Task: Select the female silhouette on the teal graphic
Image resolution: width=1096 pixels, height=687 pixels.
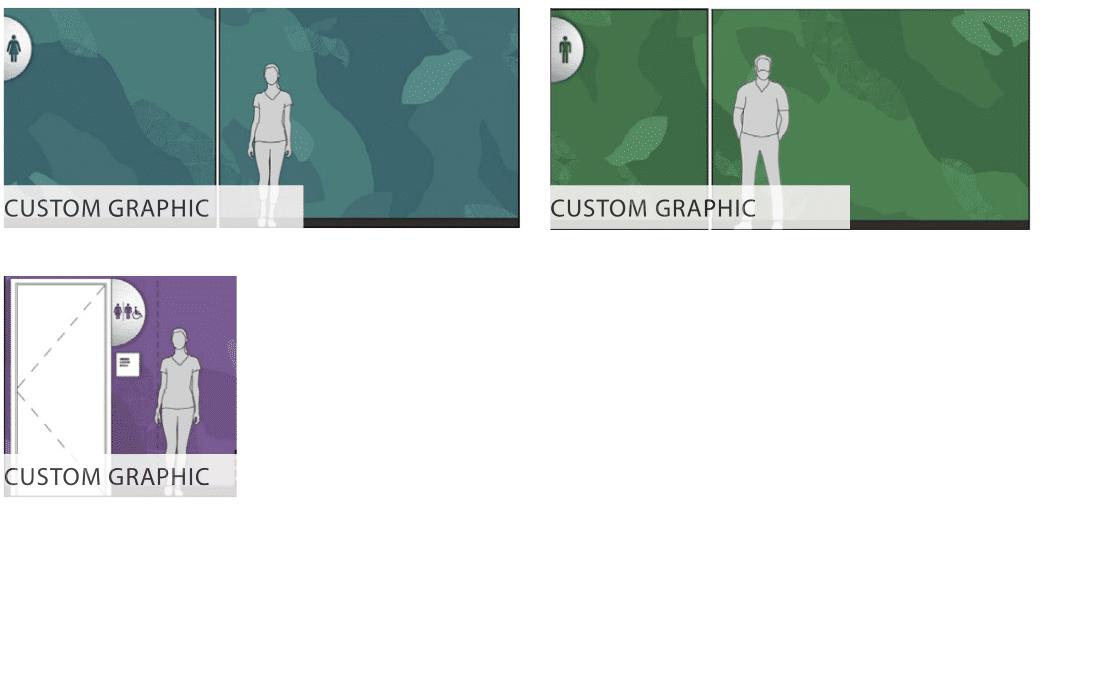Action: 271,145
